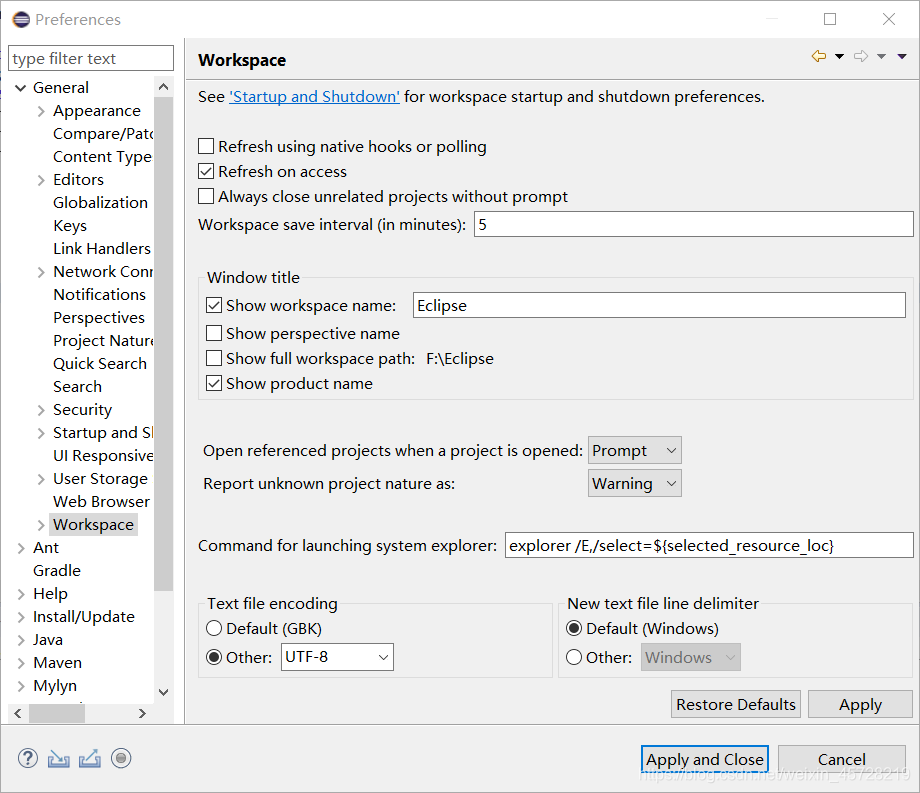The width and height of the screenshot is (920, 793).
Task: Expand the Network Connections tree node
Action: coord(40,272)
